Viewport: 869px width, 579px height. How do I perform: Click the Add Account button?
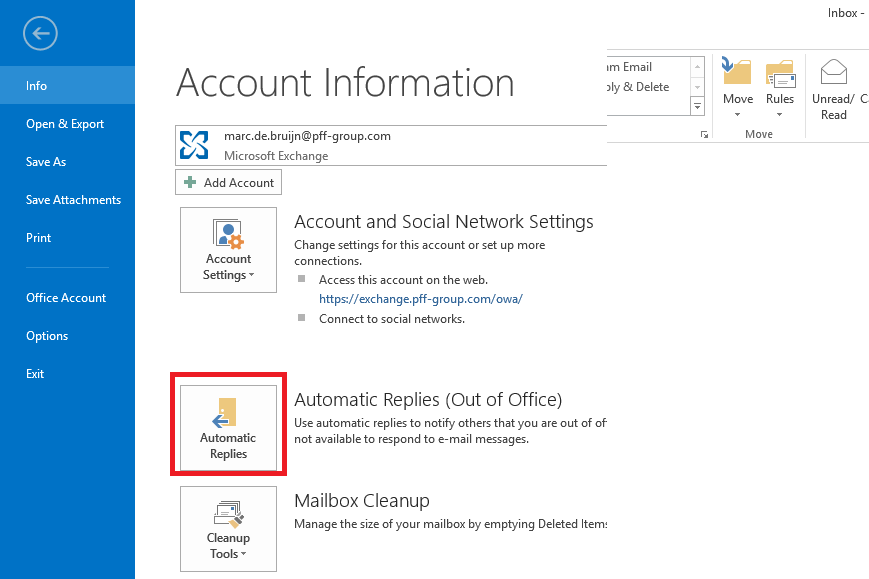(x=228, y=183)
